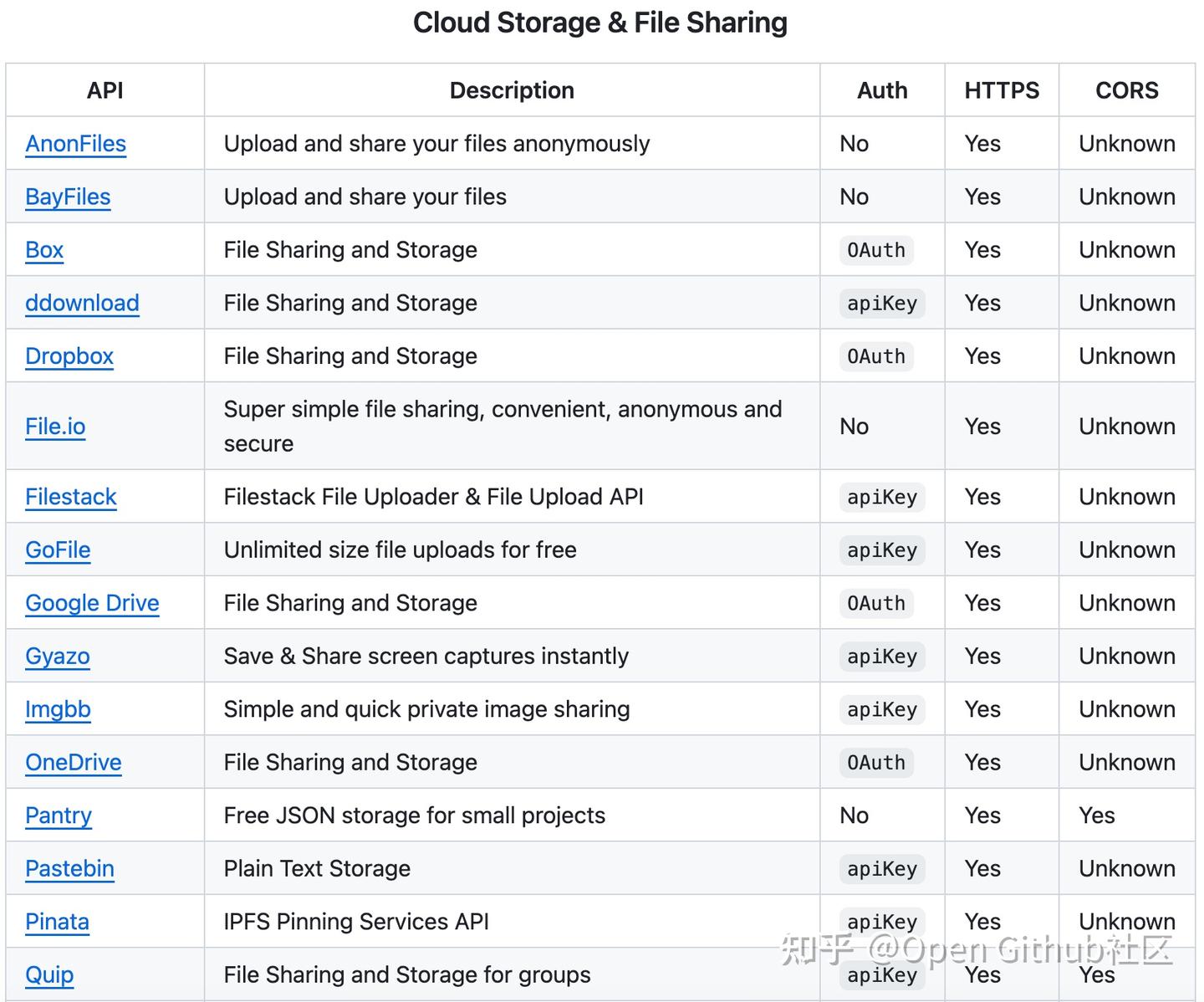Open the Imgbb API link
The width and height of the screenshot is (1204, 1002).
58,709
